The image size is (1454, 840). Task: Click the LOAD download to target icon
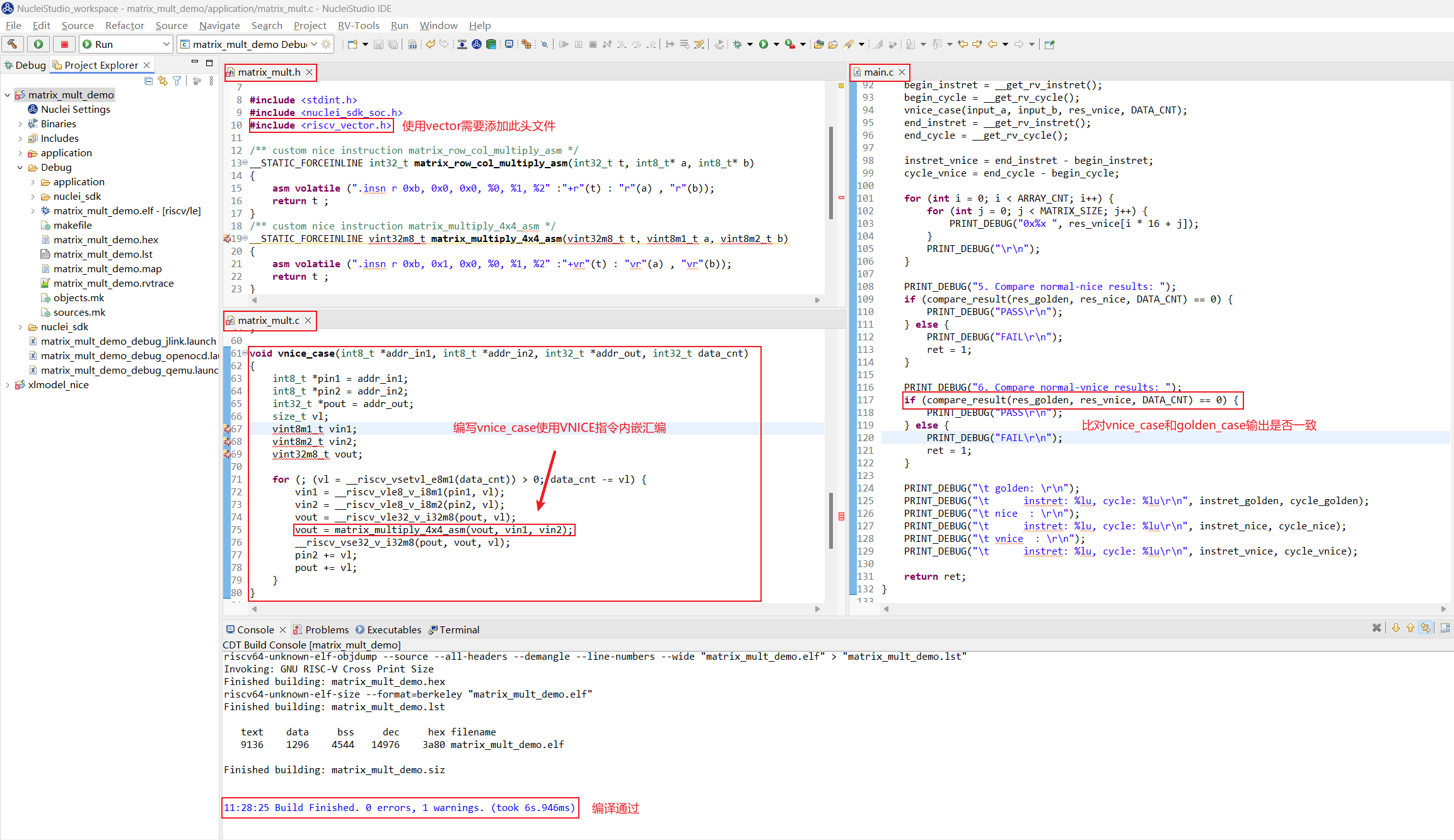tap(462, 44)
